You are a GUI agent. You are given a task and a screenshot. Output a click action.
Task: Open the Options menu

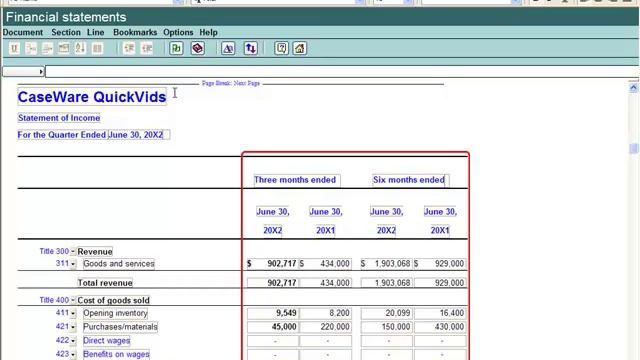(178, 32)
